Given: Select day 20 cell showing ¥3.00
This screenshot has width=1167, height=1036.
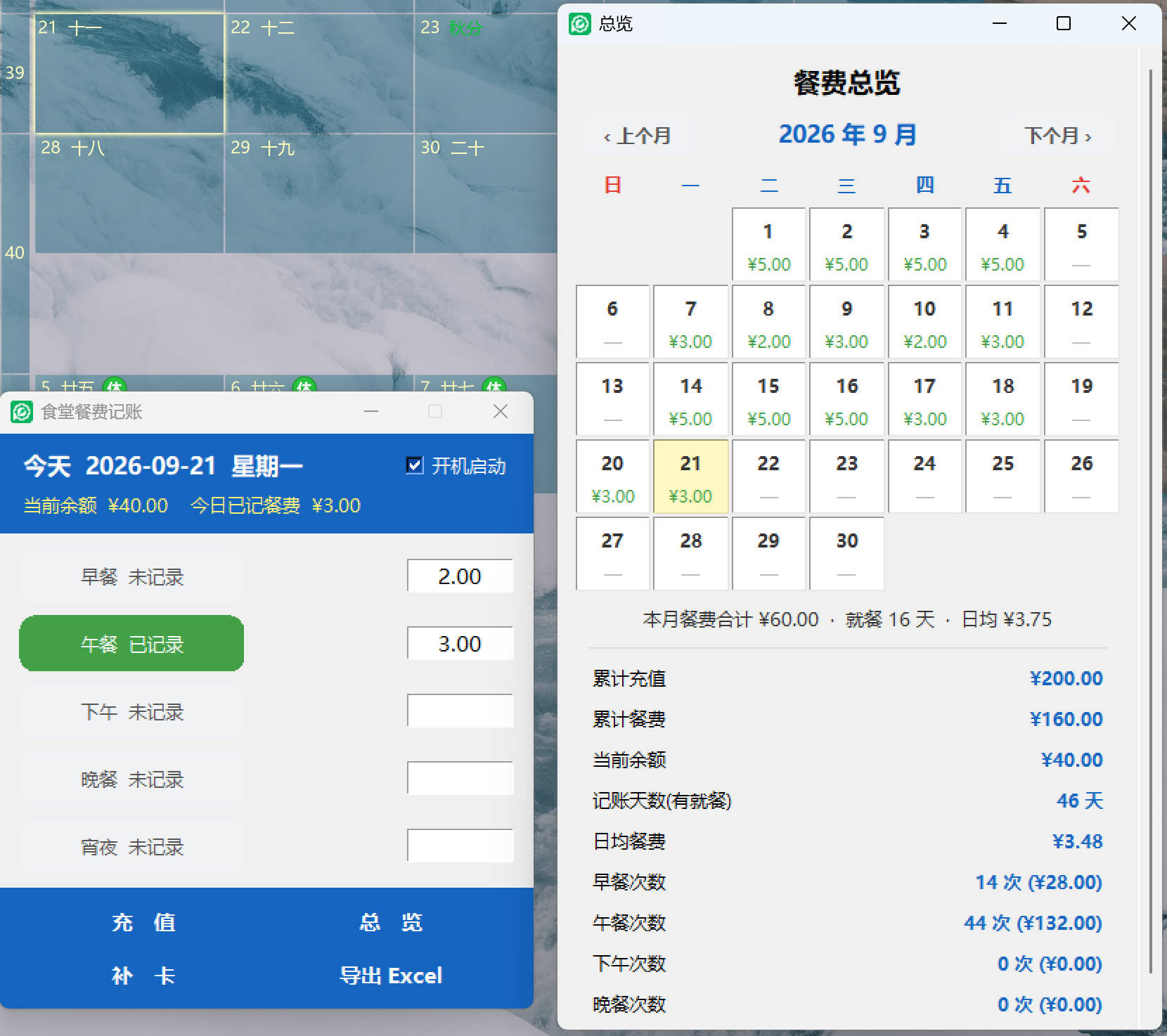Looking at the screenshot, I should (612, 477).
